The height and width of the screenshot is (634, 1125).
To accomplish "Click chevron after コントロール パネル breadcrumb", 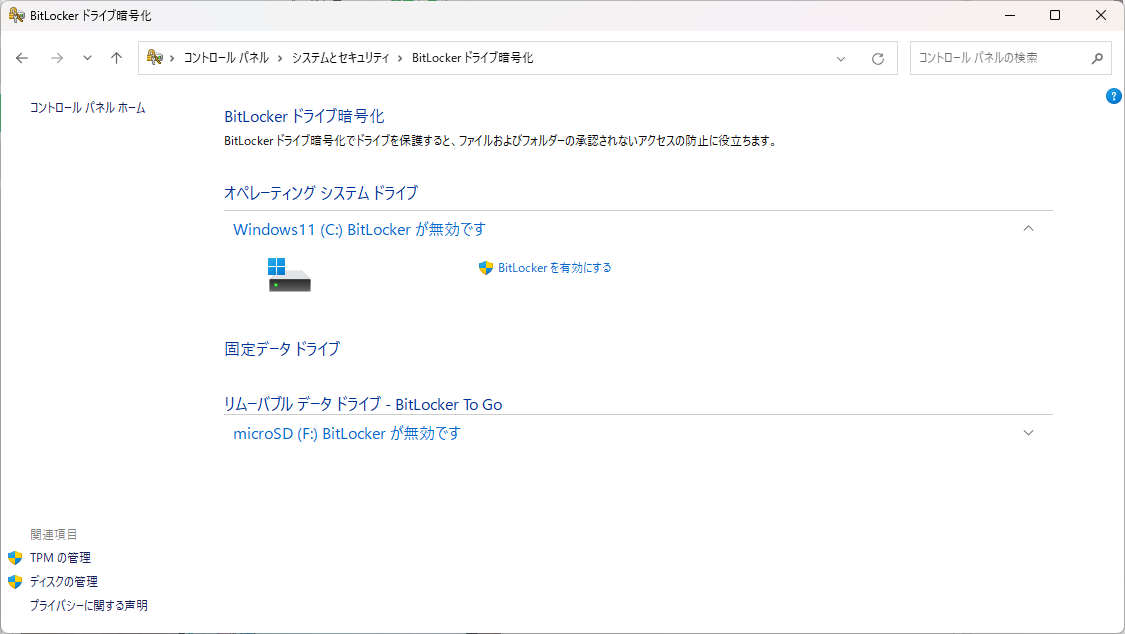I will pos(280,58).
